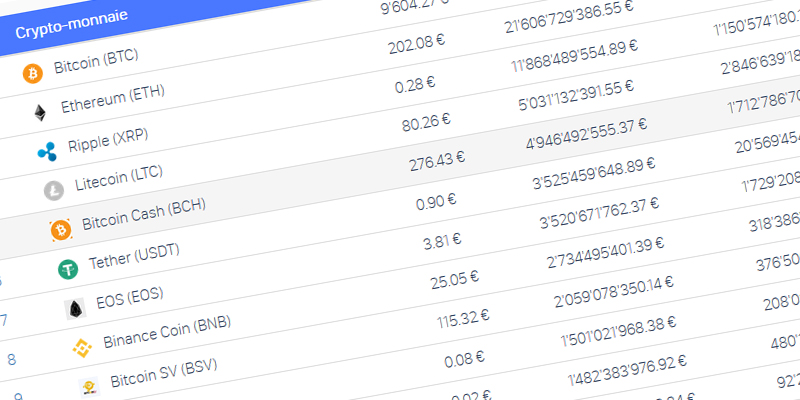This screenshot has height=400, width=800.
Task: Click the Ethereum diamond logo icon
Action: (40, 113)
